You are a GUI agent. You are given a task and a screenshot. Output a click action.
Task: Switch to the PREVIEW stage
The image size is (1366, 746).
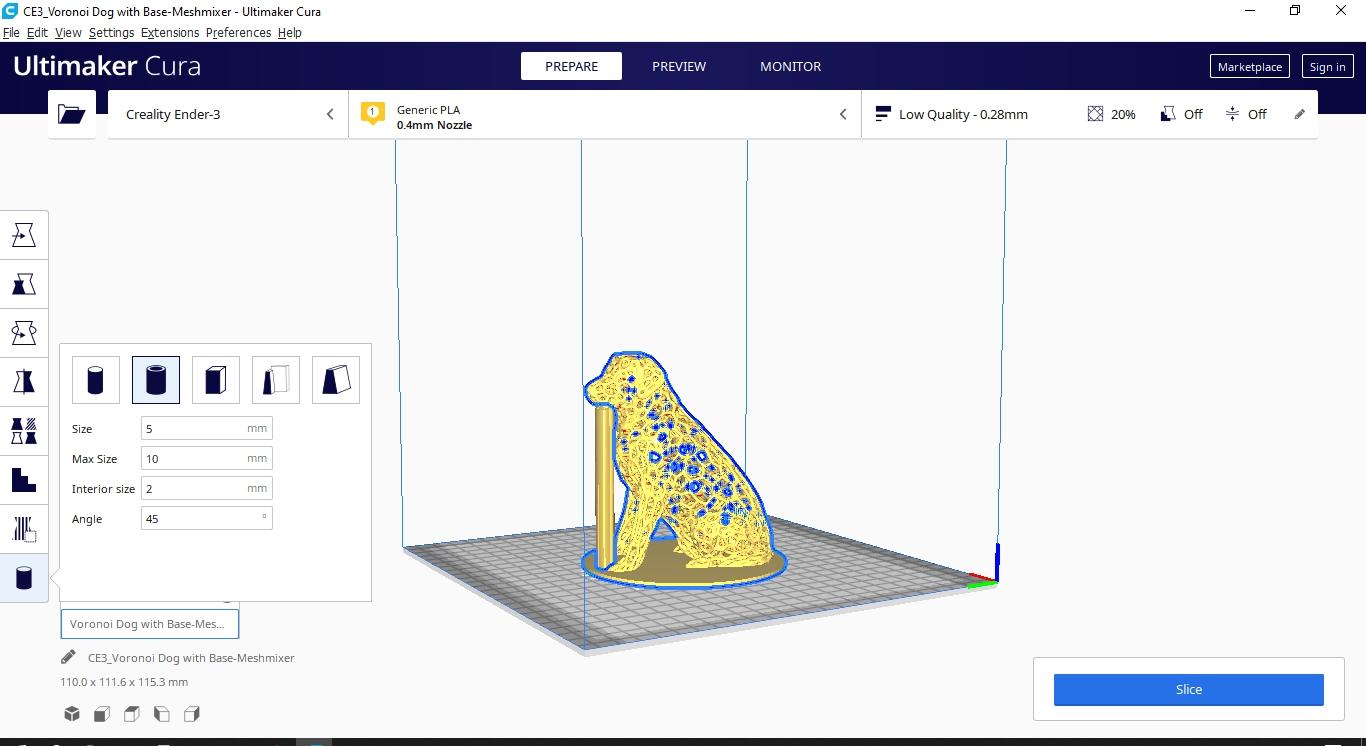click(679, 66)
